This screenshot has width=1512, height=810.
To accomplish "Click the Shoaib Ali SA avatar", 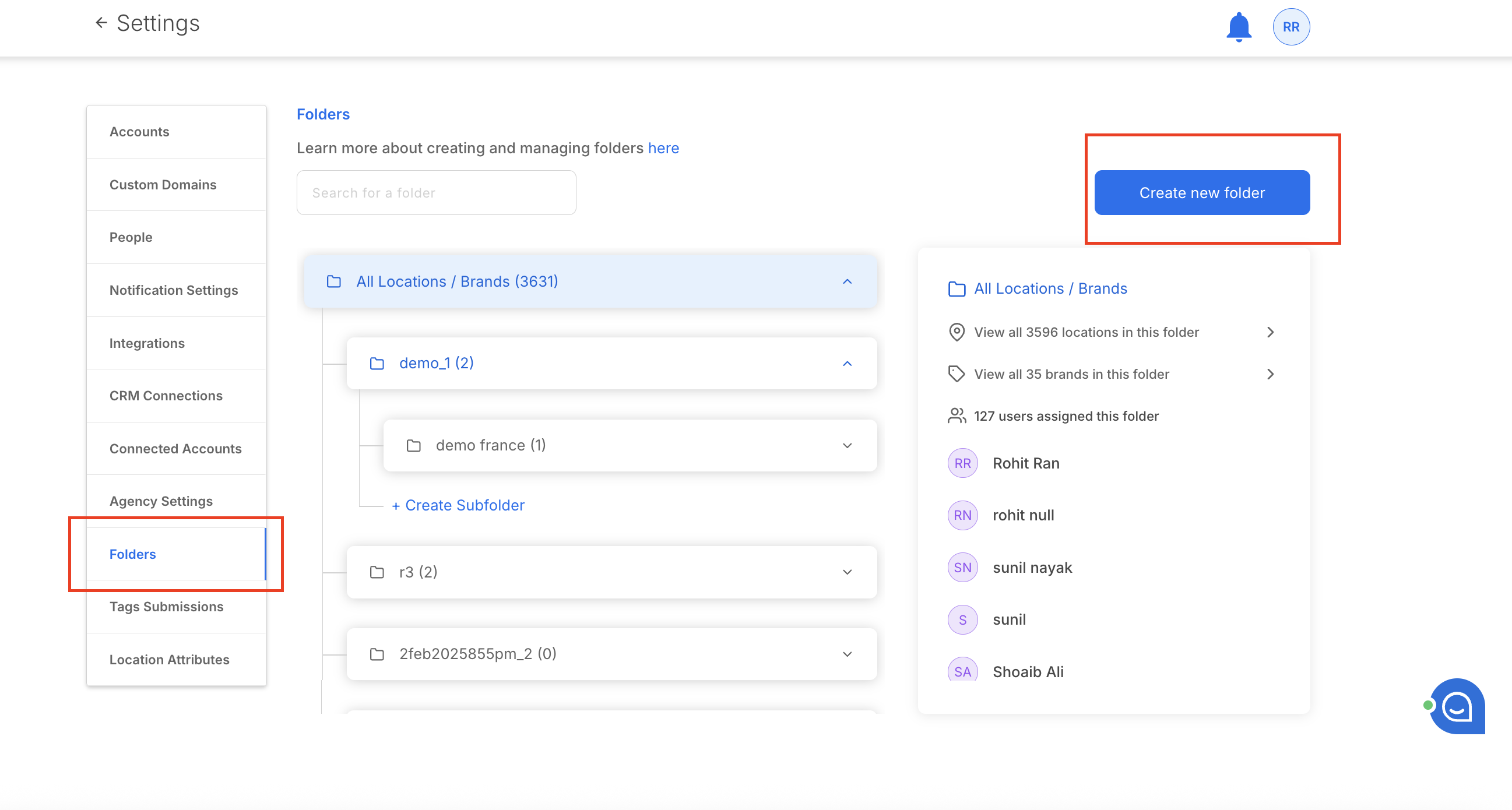I will (x=962, y=671).
